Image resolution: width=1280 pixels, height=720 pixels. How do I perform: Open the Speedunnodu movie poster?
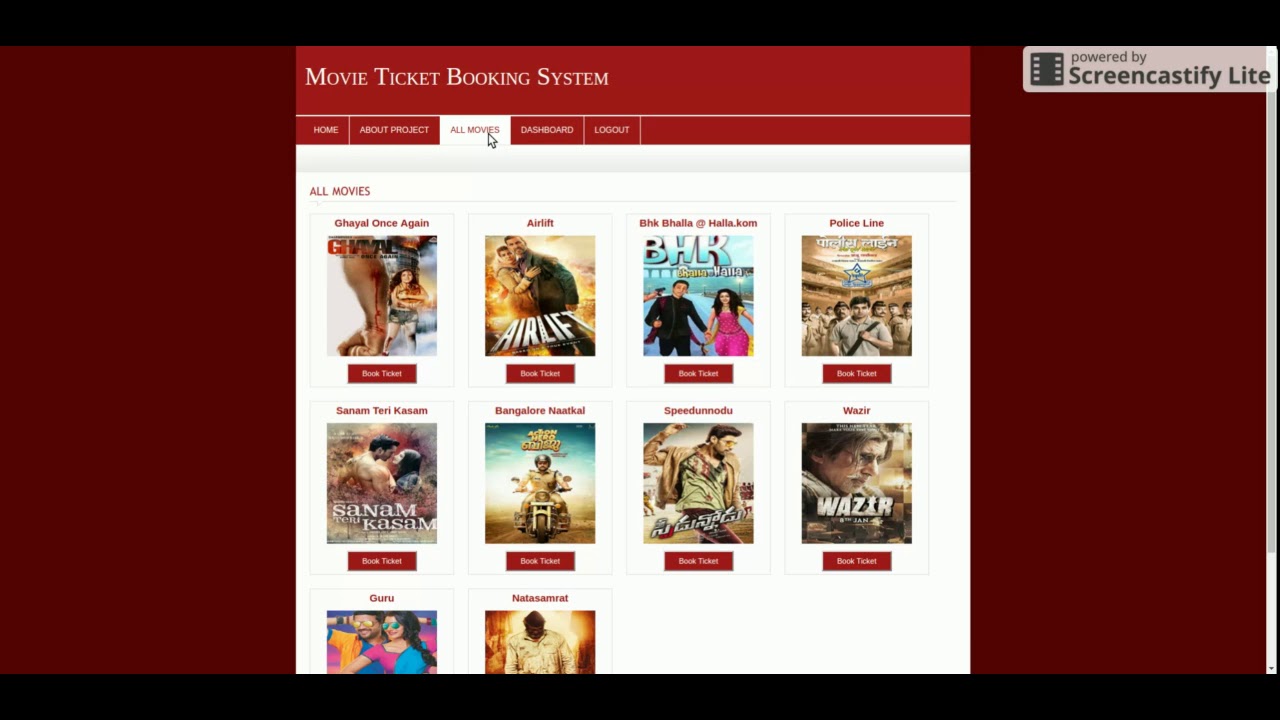pos(698,483)
